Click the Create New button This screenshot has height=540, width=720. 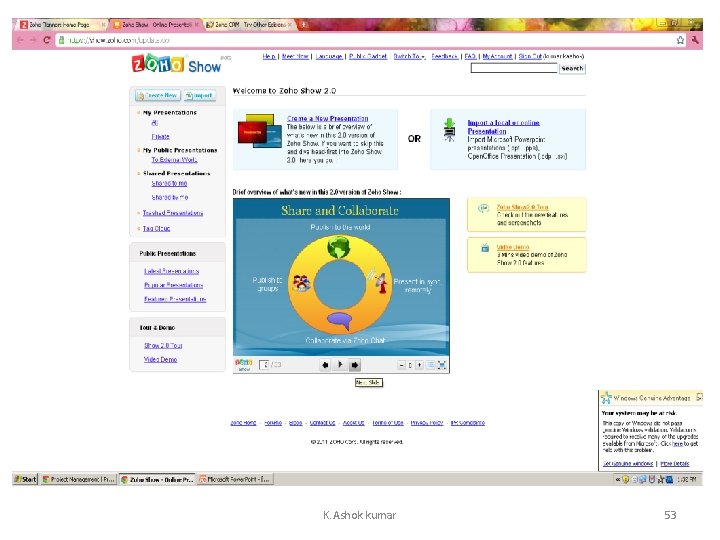158,96
